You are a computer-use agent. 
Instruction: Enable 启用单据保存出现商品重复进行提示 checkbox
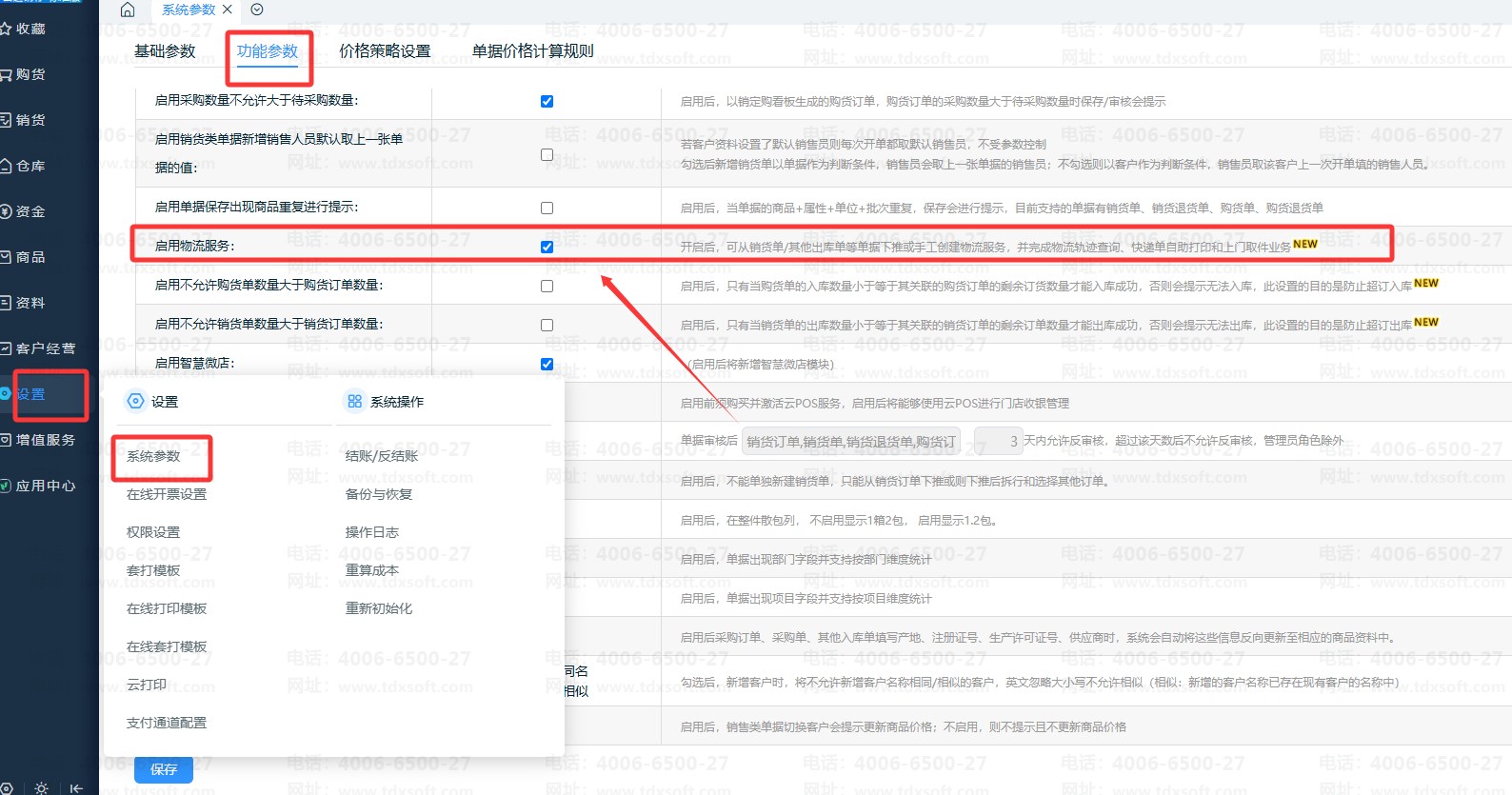click(x=547, y=208)
